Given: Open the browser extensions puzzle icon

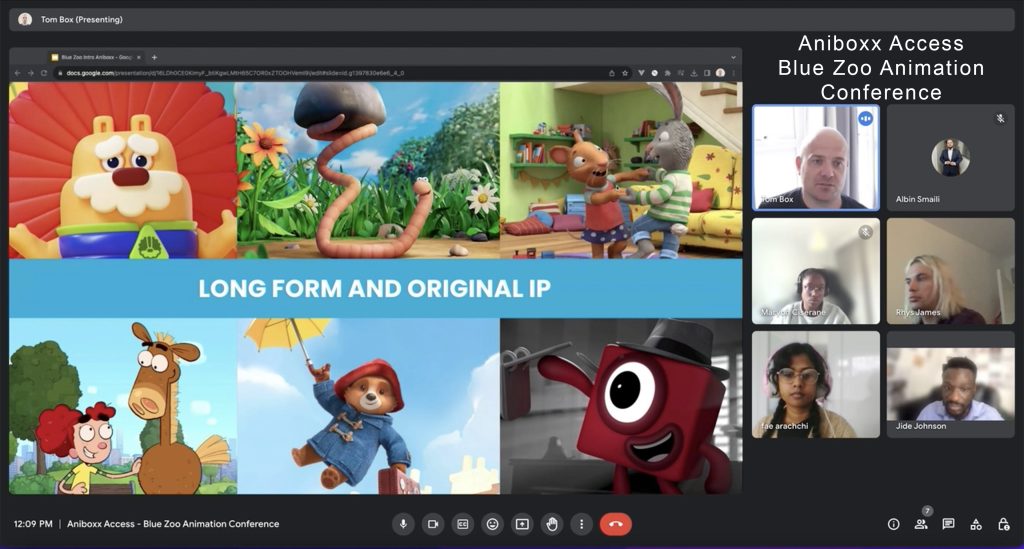Looking at the screenshot, I should click(667, 73).
